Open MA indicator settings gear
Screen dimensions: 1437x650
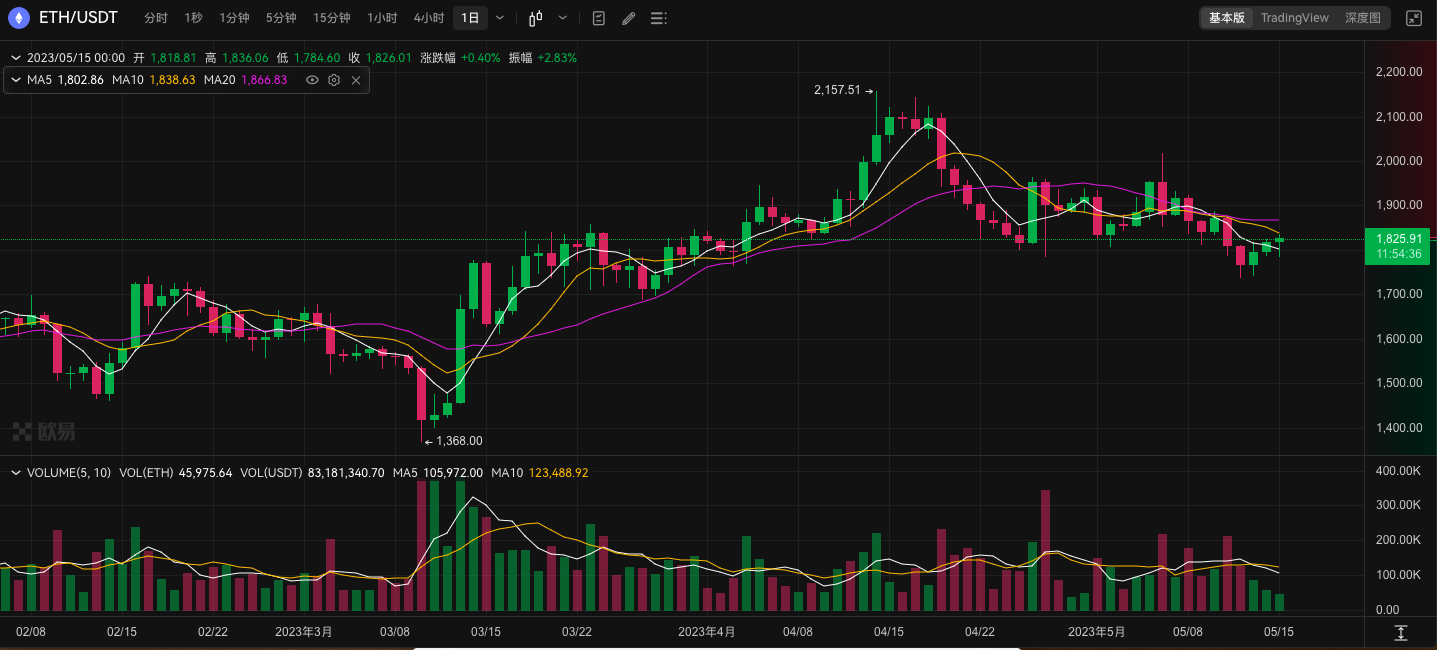pyautogui.click(x=334, y=80)
